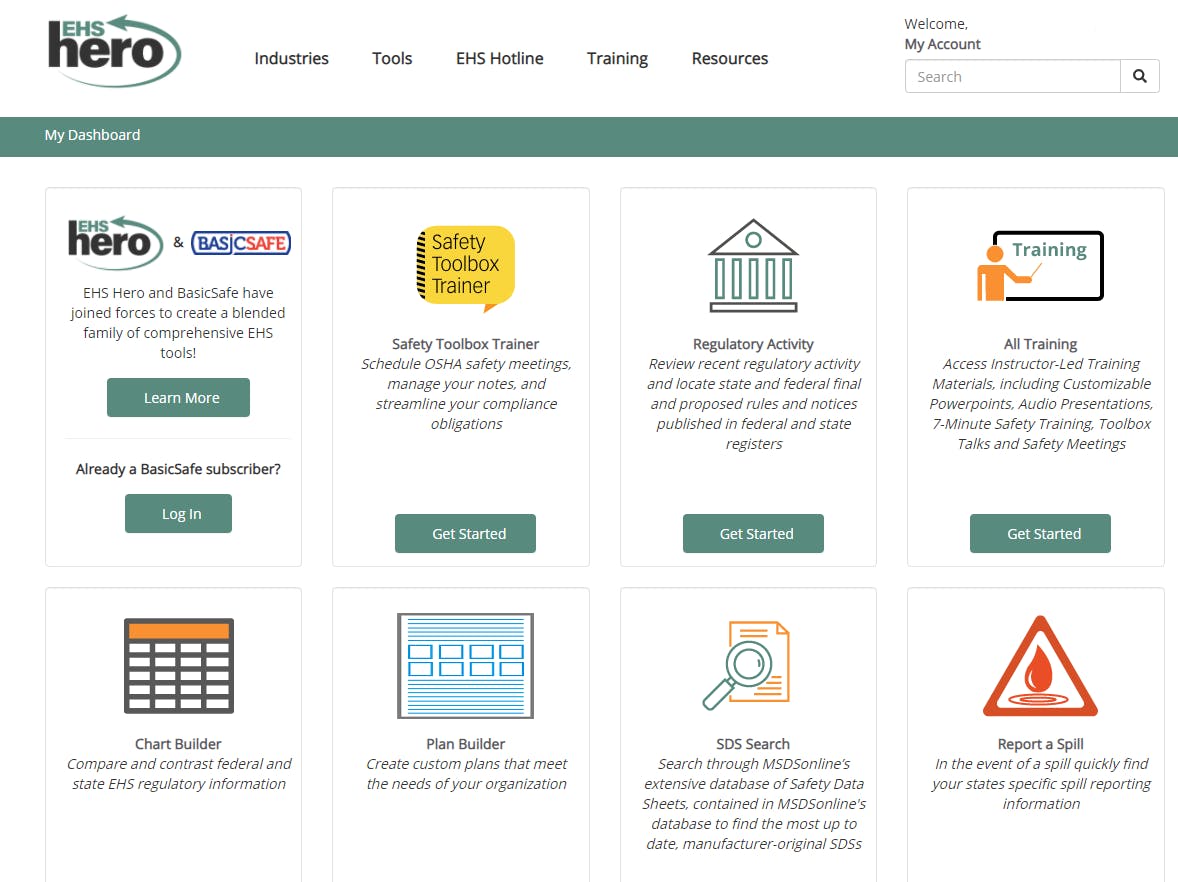Image resolution: width=1178 pixels, height=882 pixels.
Task: Open the Tools menu
Action: (392, 59)
